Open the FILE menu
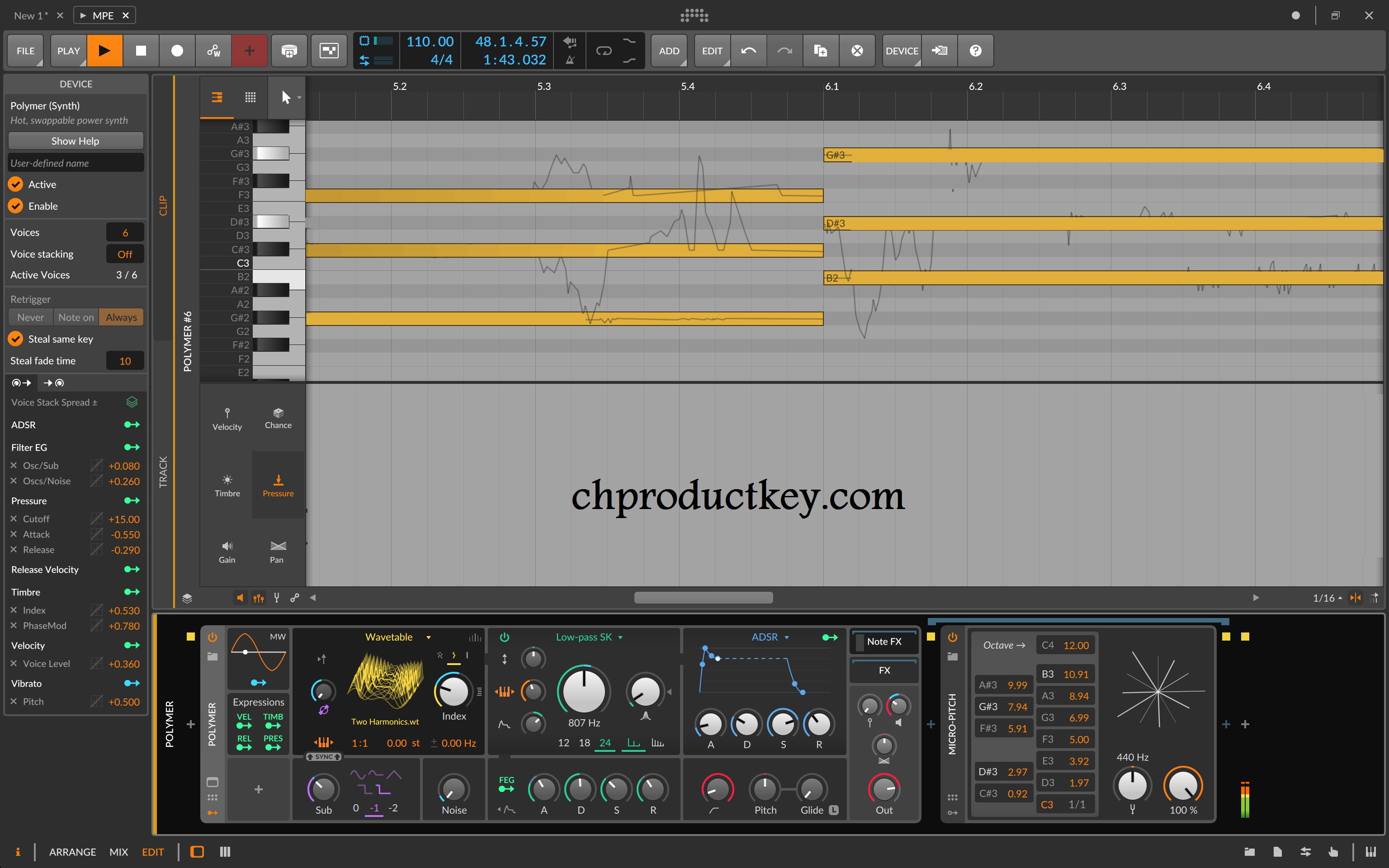Image resolution: width=1389 pixels, height=868 pixels. pos(25,51)
